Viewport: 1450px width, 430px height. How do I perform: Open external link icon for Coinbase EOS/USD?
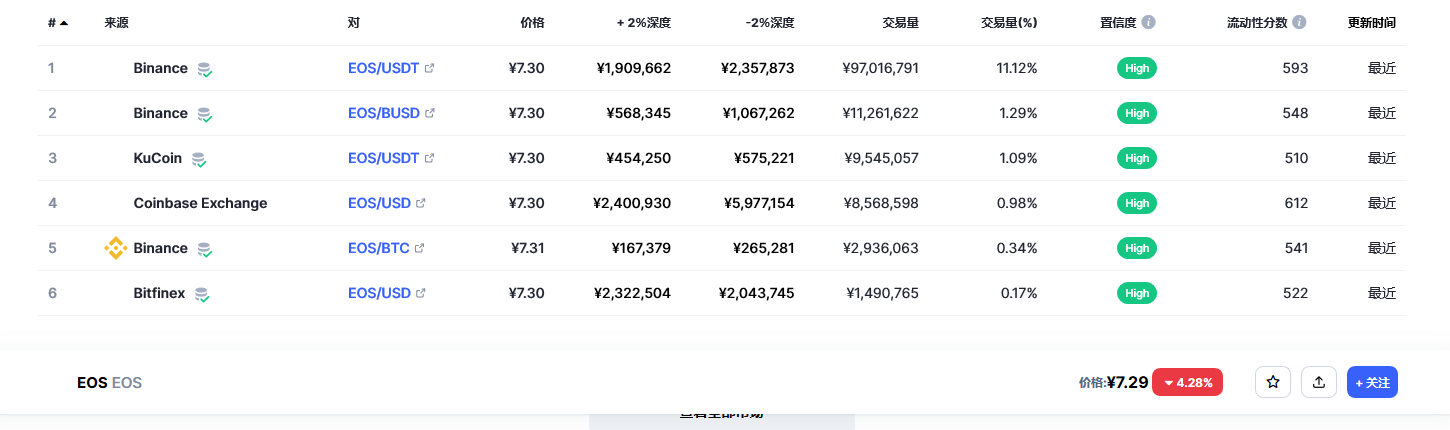coord(421,204)
